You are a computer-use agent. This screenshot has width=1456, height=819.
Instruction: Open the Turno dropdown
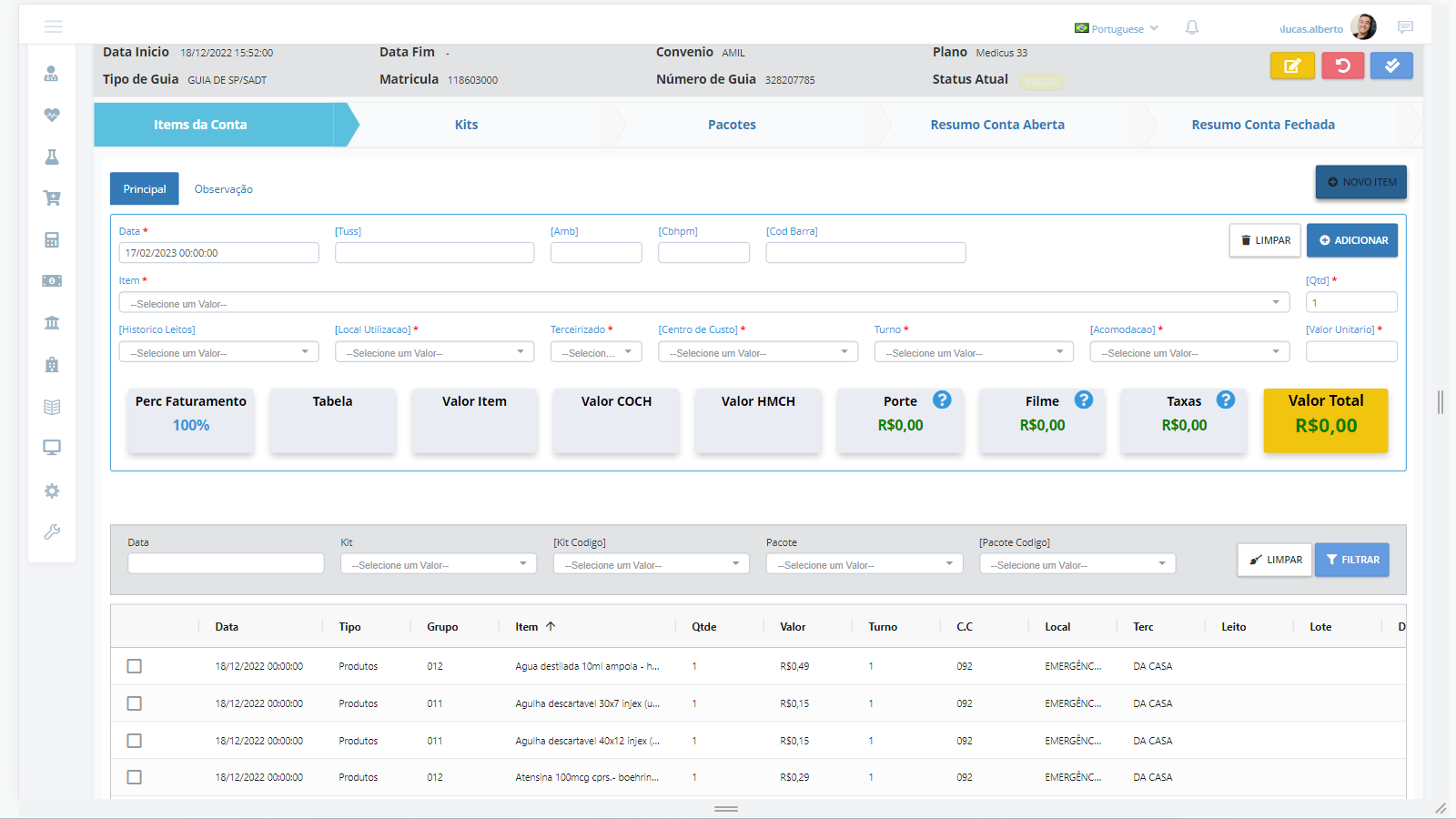tap(973, 352)
